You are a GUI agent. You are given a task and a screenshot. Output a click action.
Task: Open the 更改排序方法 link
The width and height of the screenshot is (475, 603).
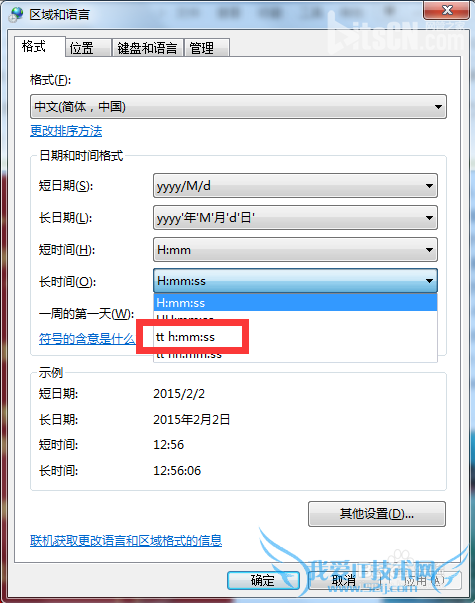coord(66,131)
